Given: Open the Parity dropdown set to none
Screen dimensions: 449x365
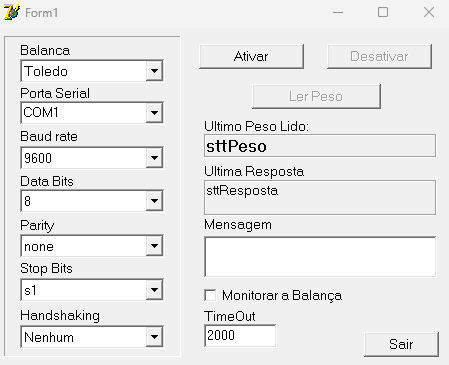Looking at the screenshot, I should coord(92,246).
